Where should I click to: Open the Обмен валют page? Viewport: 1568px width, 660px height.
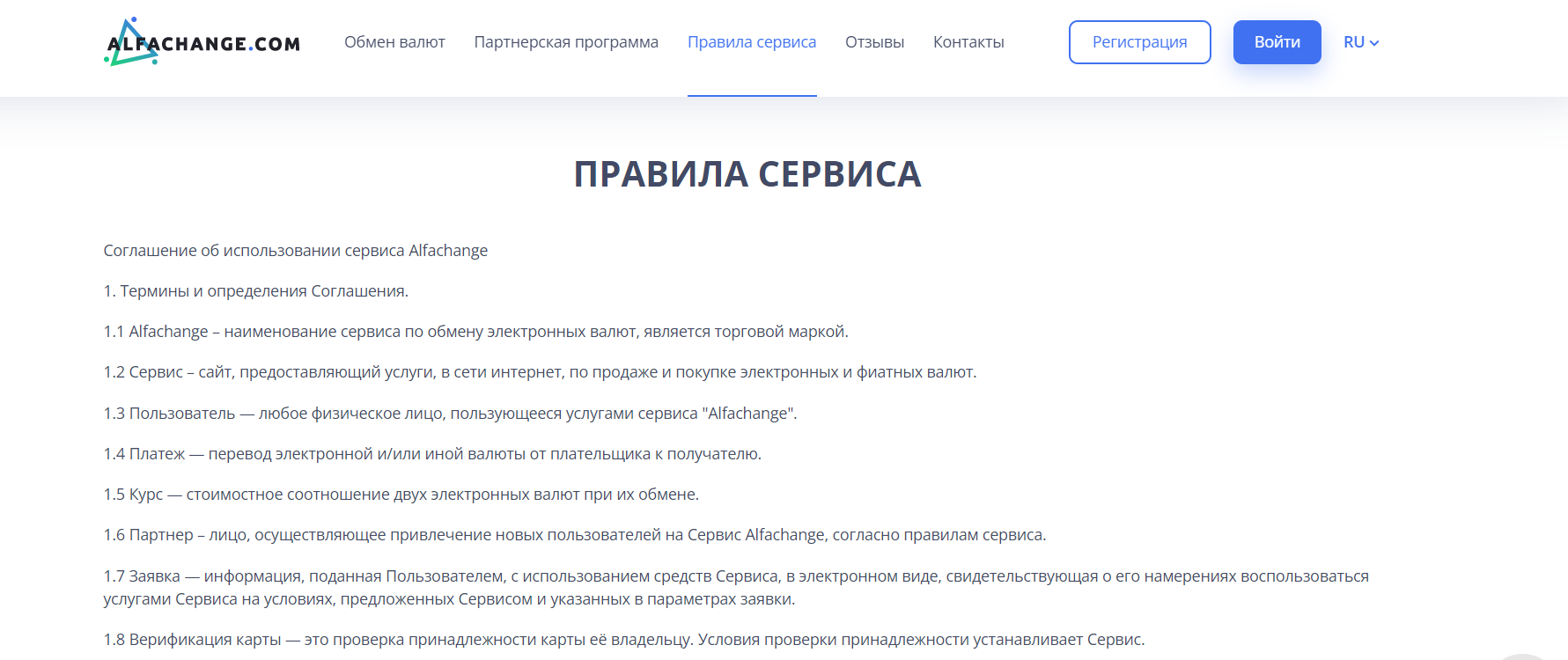394,42
